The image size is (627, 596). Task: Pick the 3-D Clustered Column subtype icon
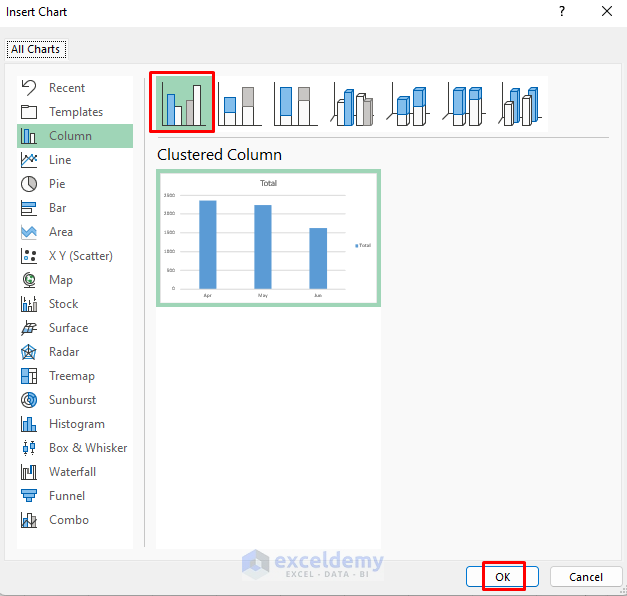tap(351, 103)
